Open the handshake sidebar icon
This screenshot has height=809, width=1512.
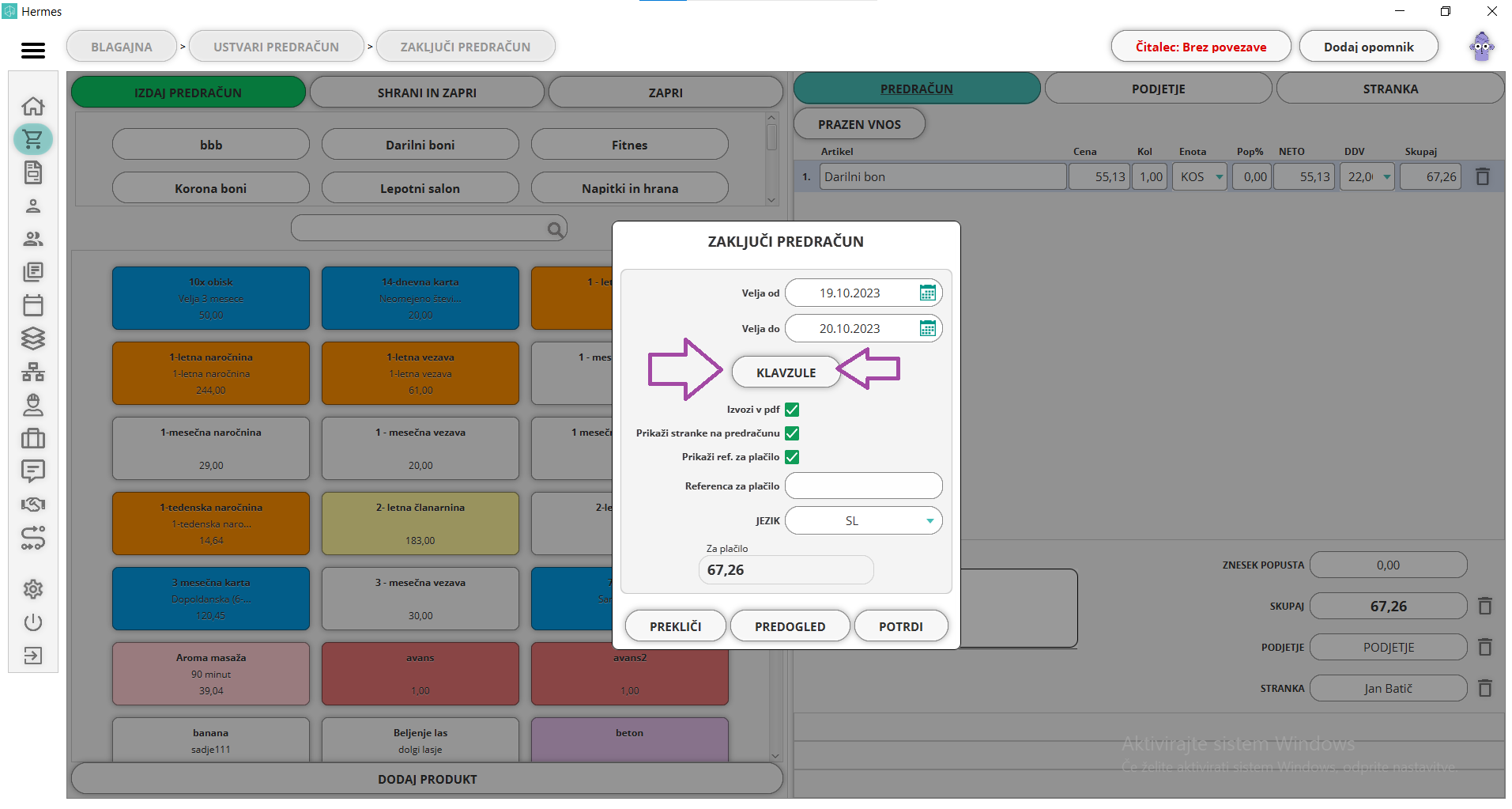point(33,505)
